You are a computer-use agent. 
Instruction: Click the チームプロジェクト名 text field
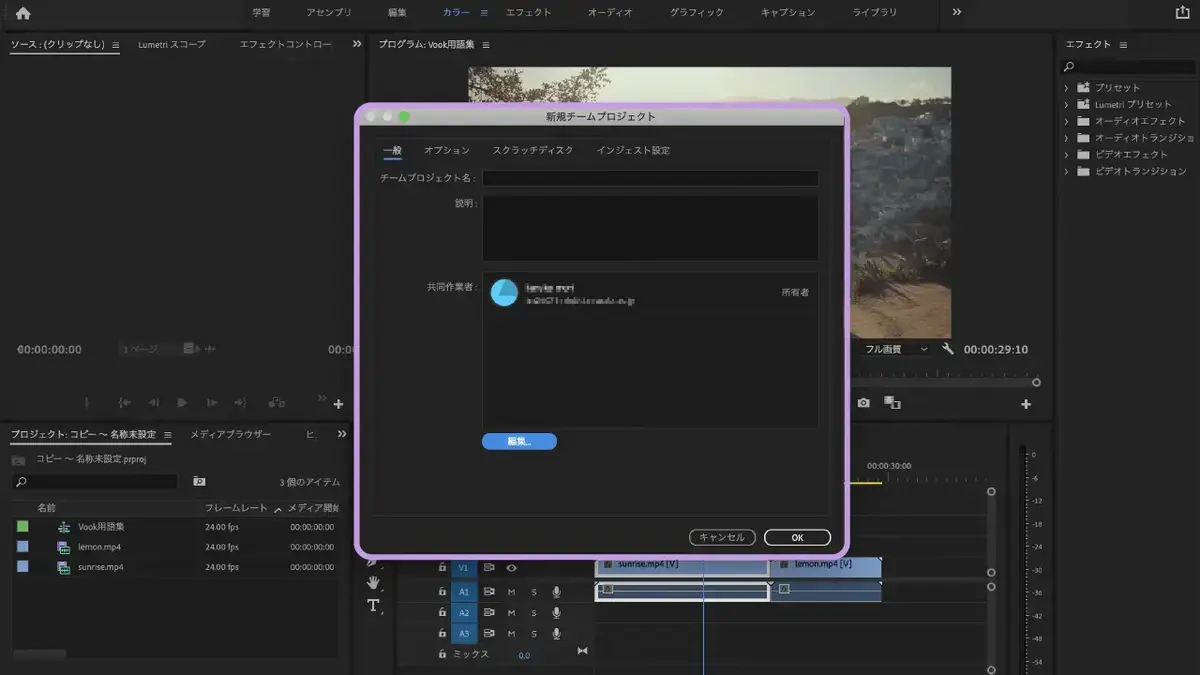650,178
